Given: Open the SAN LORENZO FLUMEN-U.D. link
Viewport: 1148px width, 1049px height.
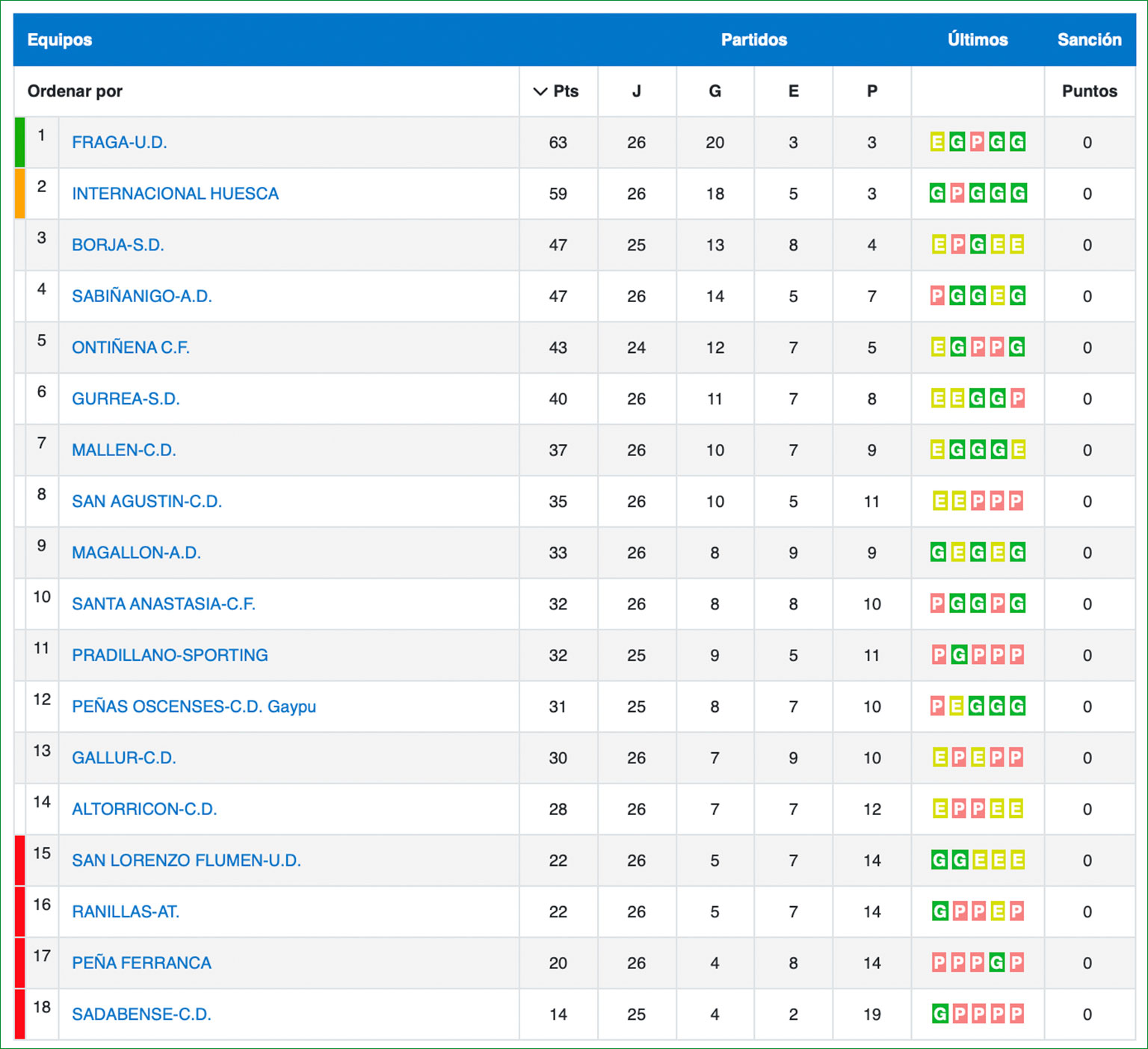Looking at the screenshot, I should [186, 861].
